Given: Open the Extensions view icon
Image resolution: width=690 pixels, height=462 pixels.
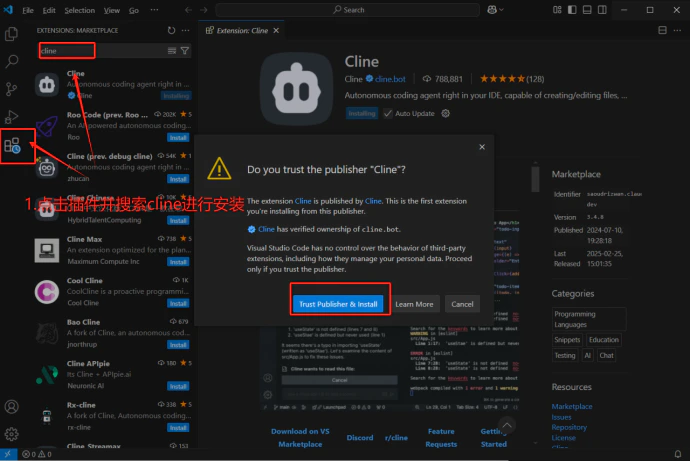Looking at the screenshot, I should pyautogui.click(x=12, y=146).
